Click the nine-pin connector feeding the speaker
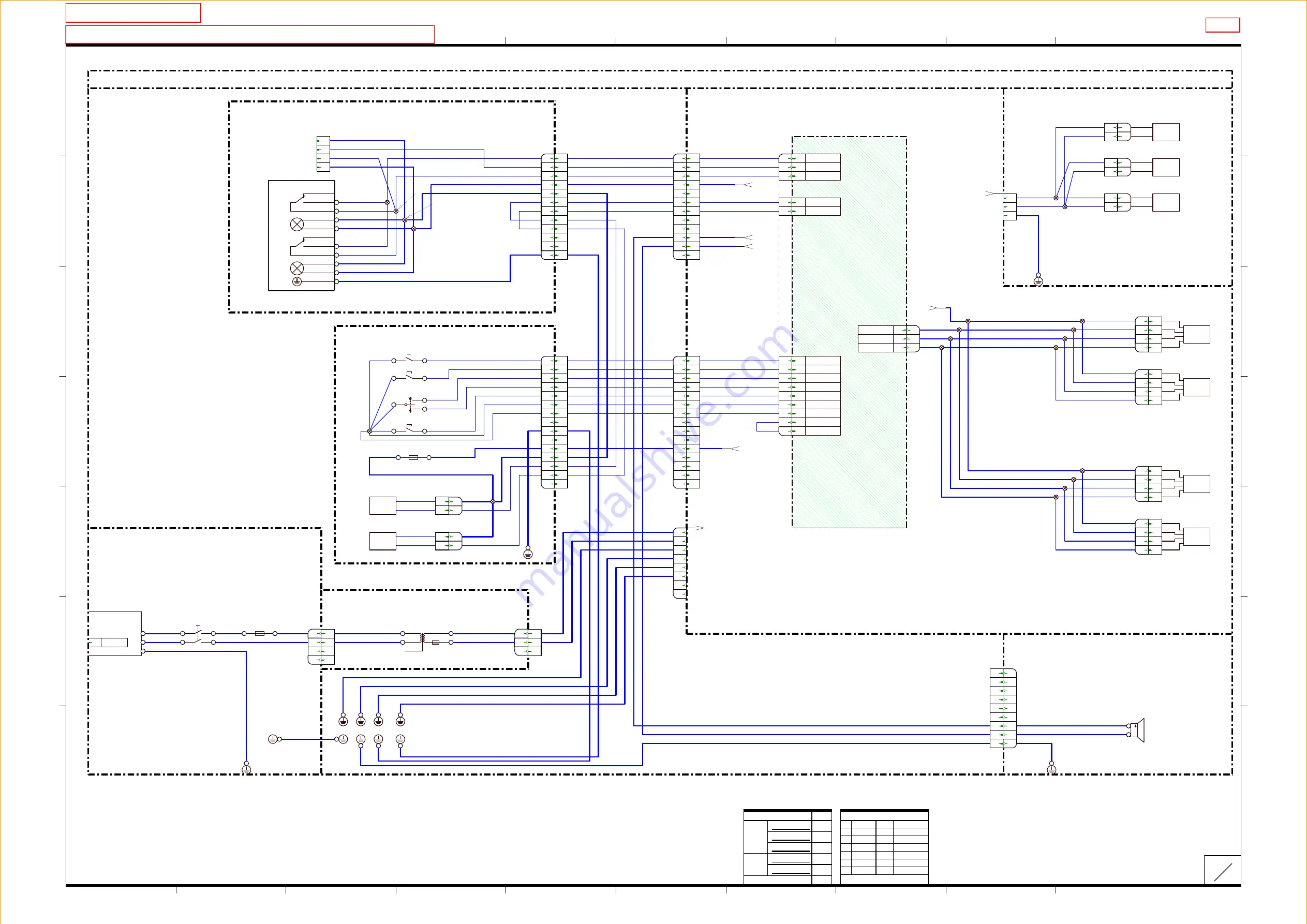This screenshot has height=924, width=1307. pyautogui.click(x=1003, y=708)
